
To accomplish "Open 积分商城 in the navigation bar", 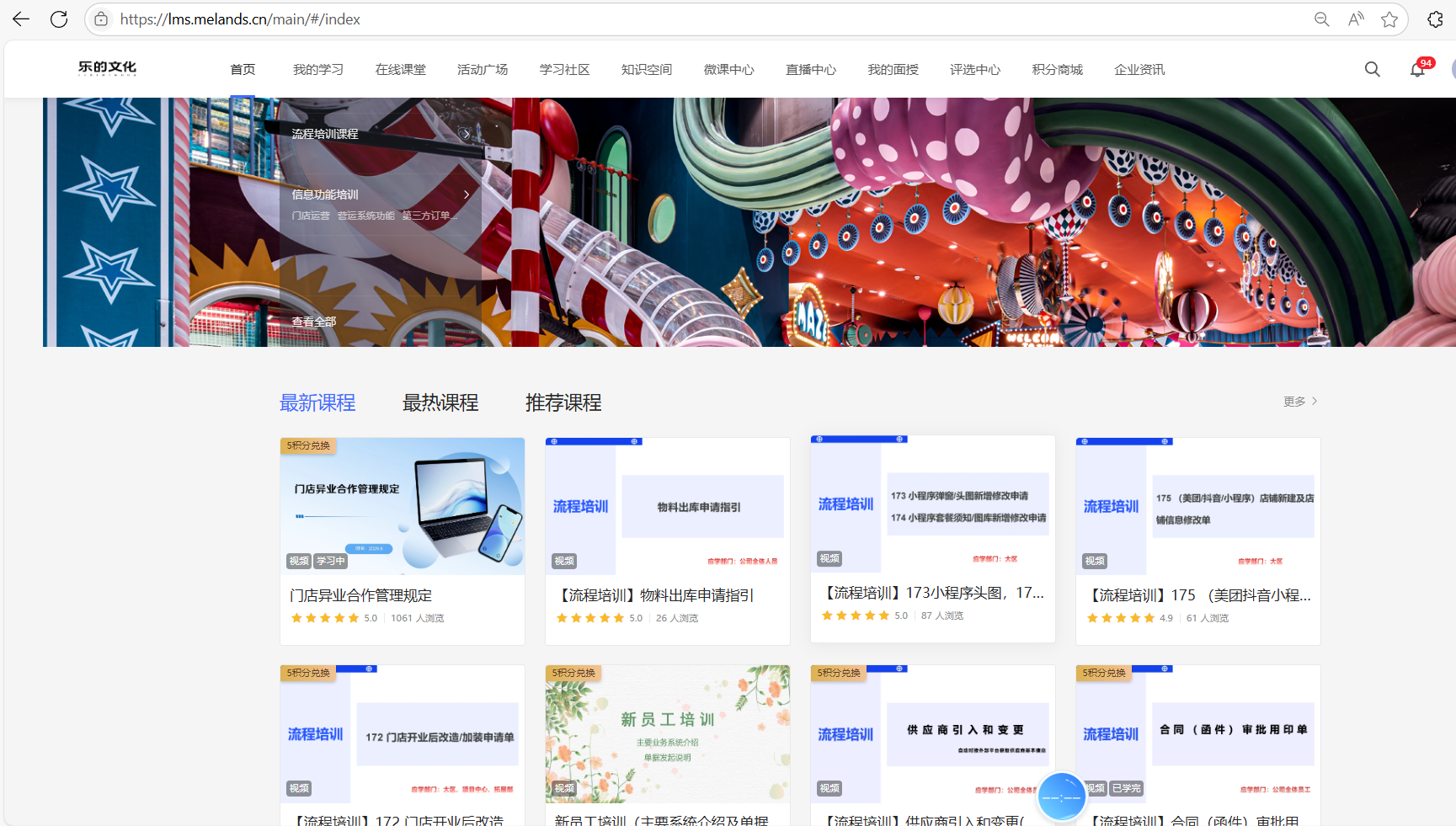I will pos(1057,70).
